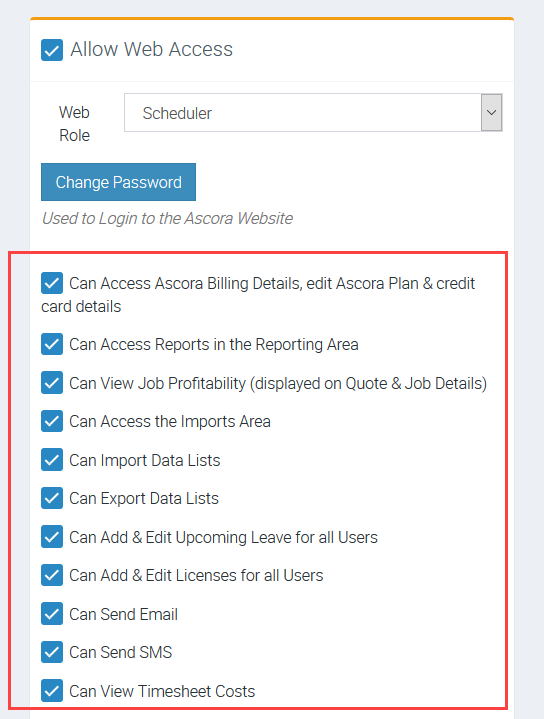Disable Can Import Data Lists permission
This screenshot has height=719, width=544.
52,459
